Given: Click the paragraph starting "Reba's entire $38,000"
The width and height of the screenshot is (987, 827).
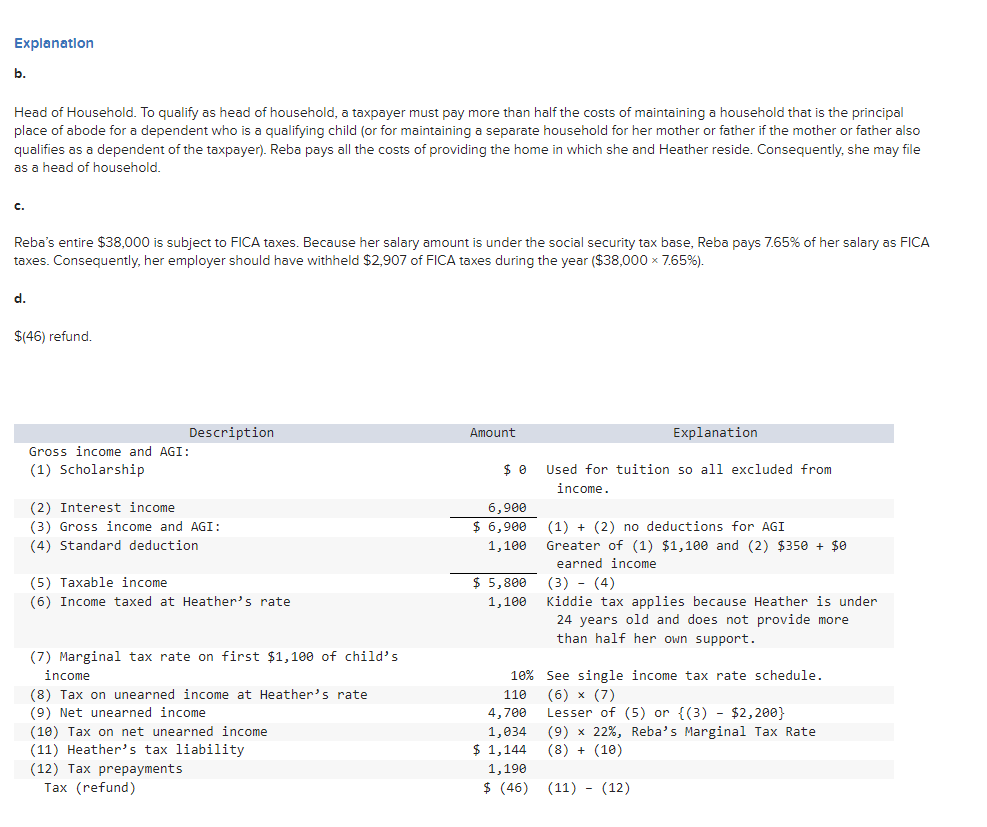Looking at the screenshot, I should point(471,252).
